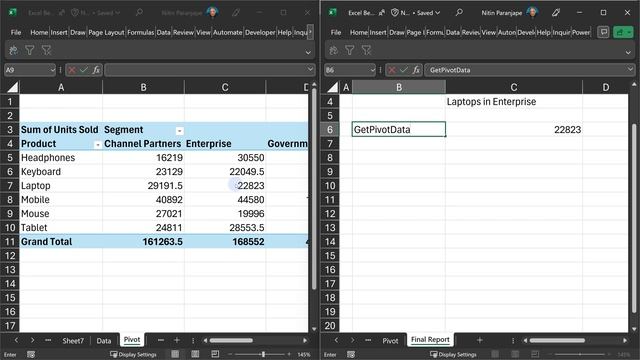Switch to Sheet7 tab in left window
Image resolution: width=640 pixels, height=360 pixels.
pos(73,340)
